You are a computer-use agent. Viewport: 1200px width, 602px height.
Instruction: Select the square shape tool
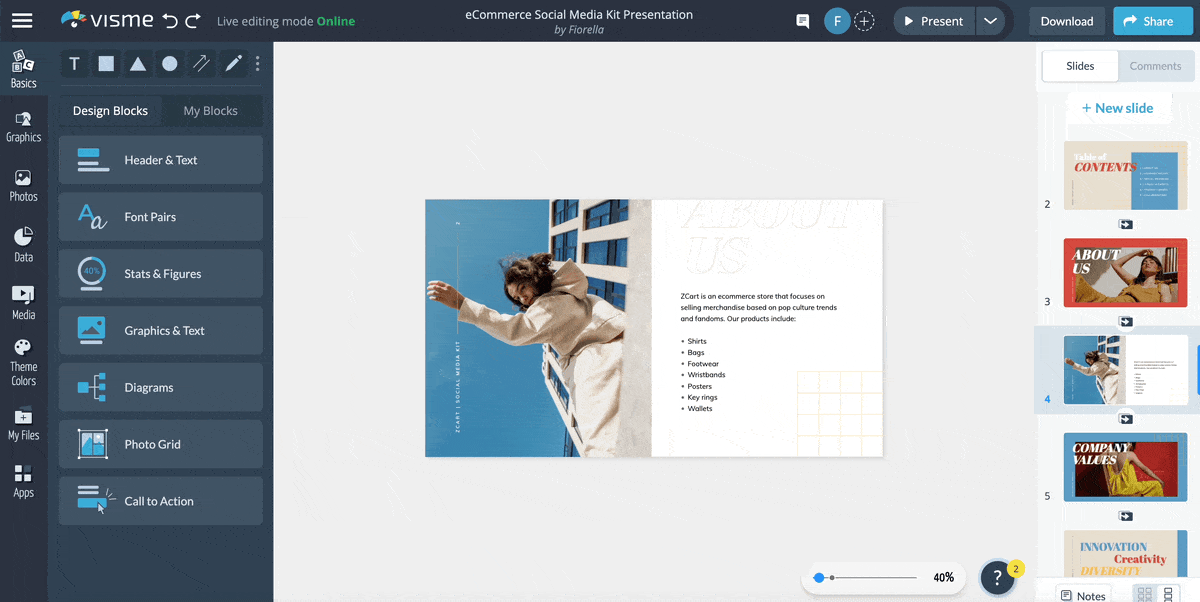[106, 63]
